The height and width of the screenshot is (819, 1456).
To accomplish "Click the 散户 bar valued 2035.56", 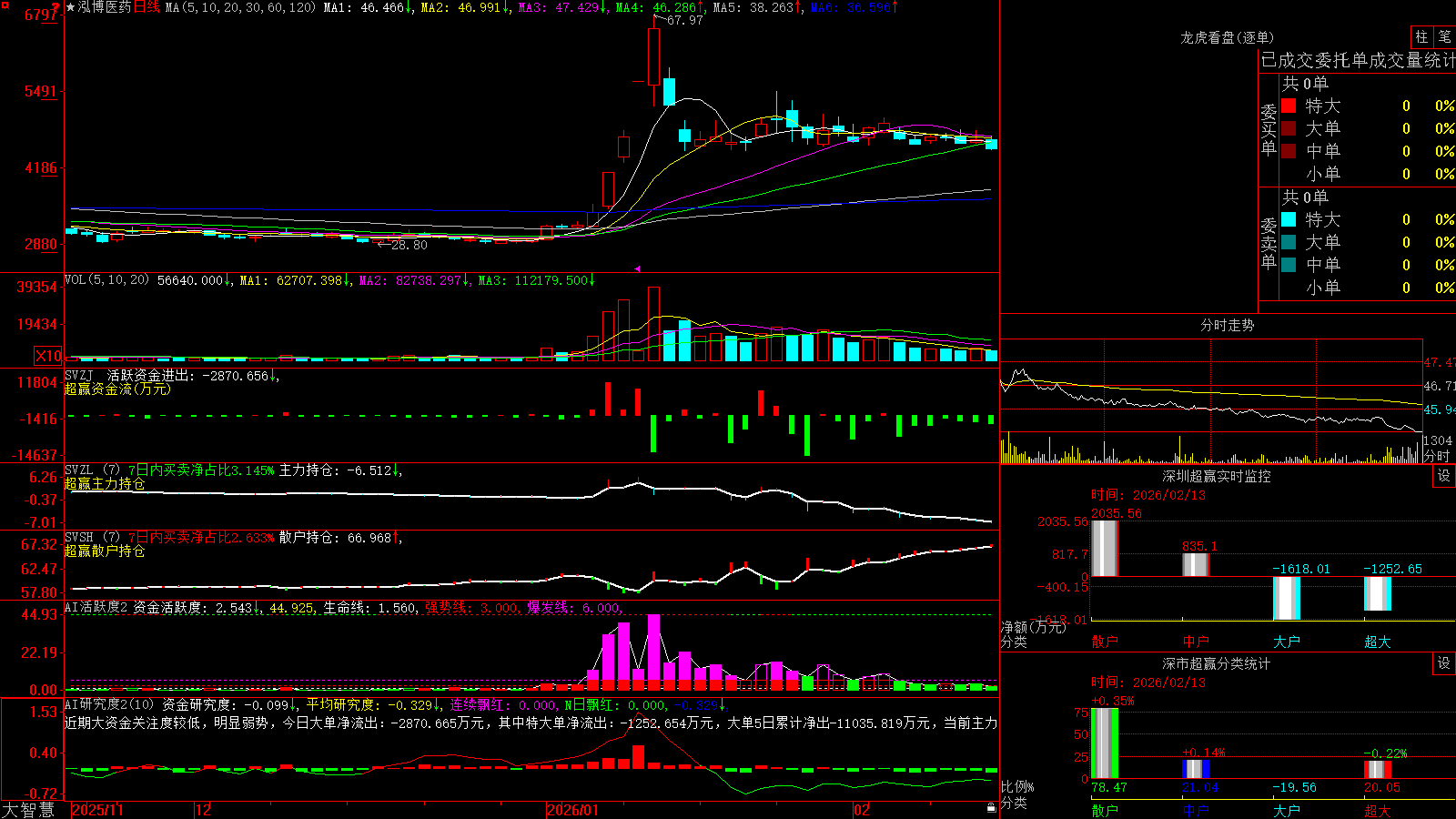I will (x=1104, y=548).
